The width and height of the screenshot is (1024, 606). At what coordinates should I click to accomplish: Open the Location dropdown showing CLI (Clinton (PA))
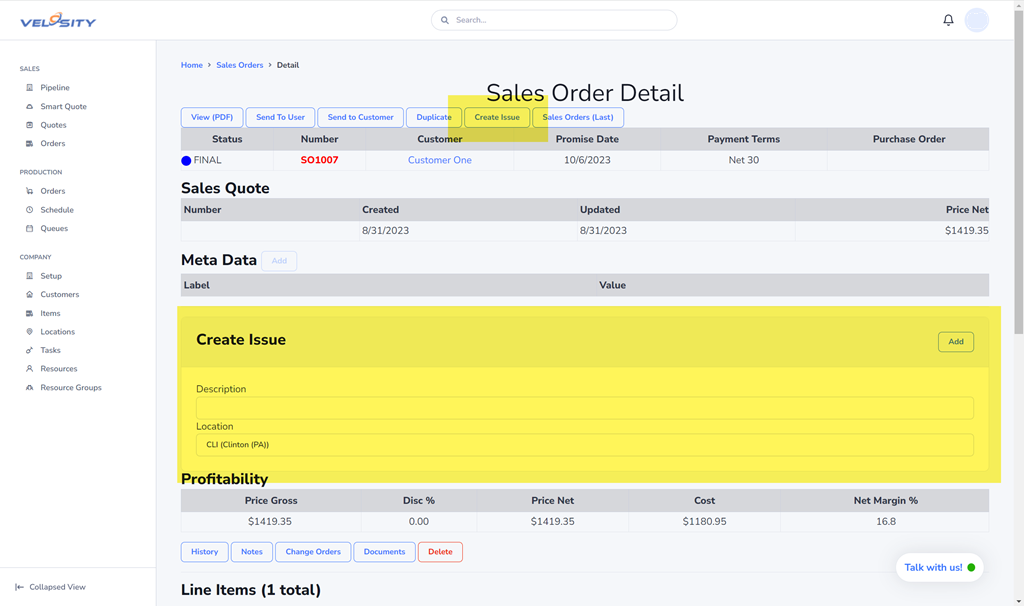pyautogui.click(x=584, y=445)
